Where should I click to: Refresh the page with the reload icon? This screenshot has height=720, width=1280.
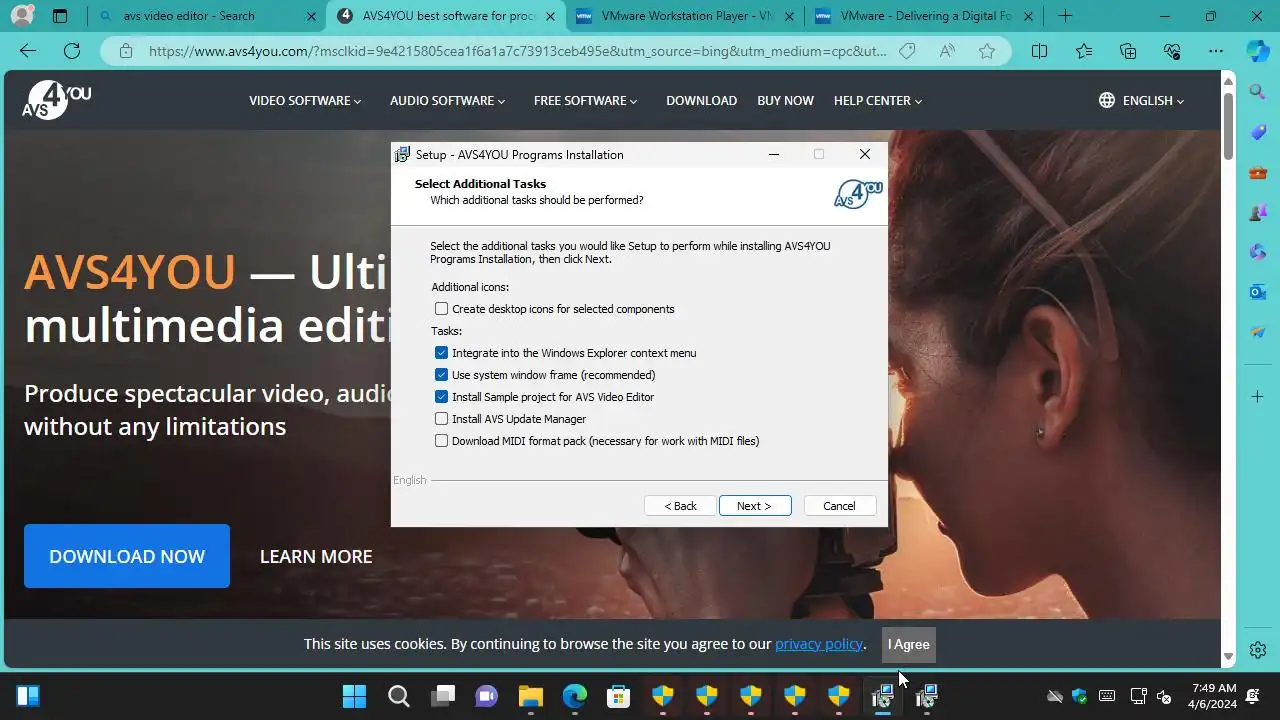click(71, 51)
